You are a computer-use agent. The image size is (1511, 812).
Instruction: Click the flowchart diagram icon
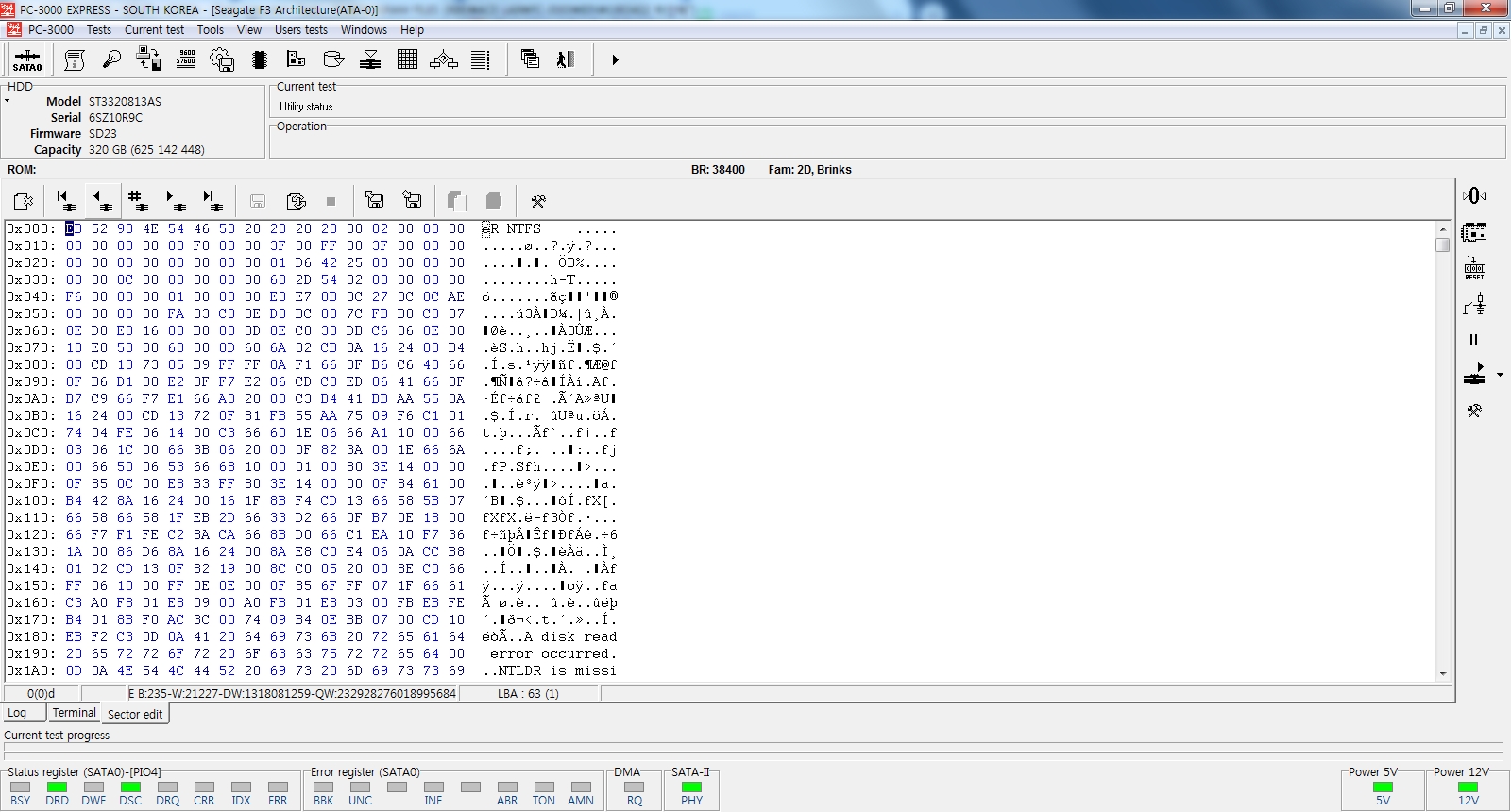click(x=444, y=59)
